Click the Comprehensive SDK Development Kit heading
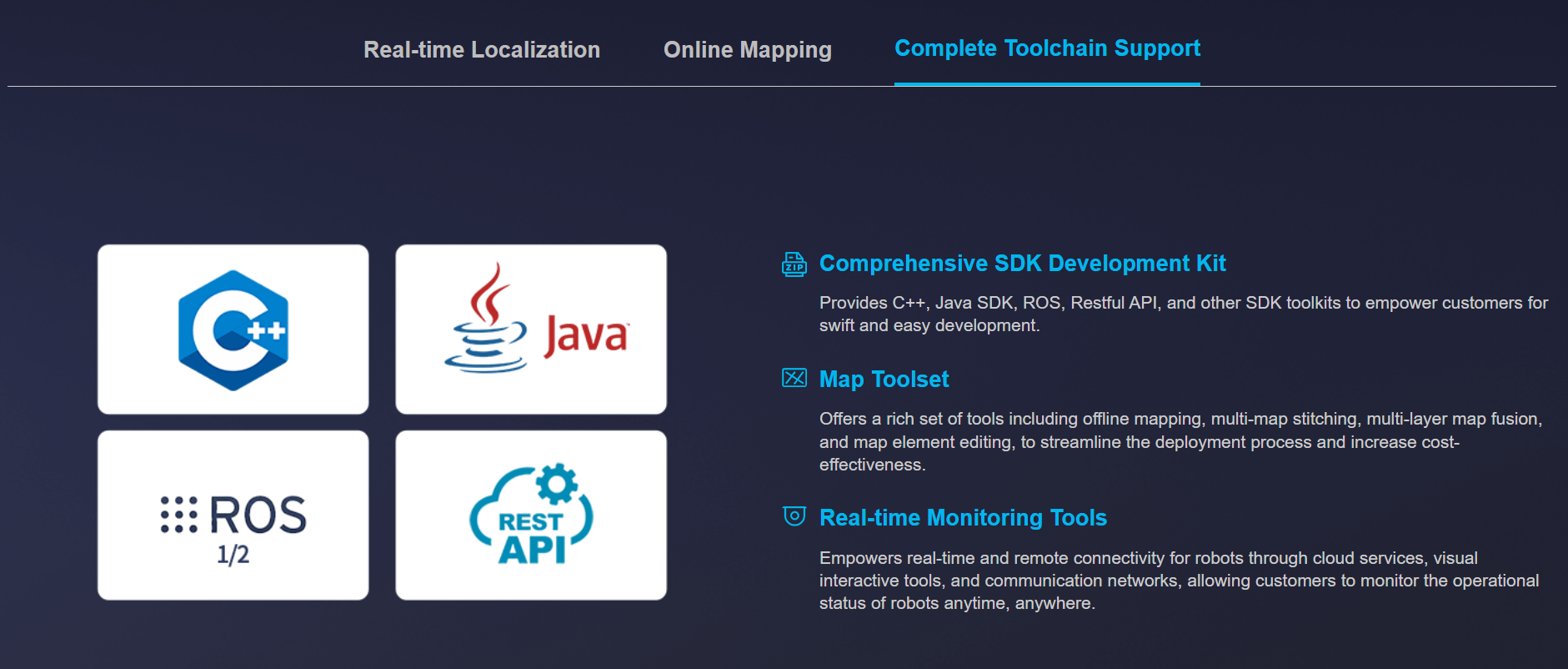The width and height of the screenshot is (1568, 669). [x=1022, y=264]
